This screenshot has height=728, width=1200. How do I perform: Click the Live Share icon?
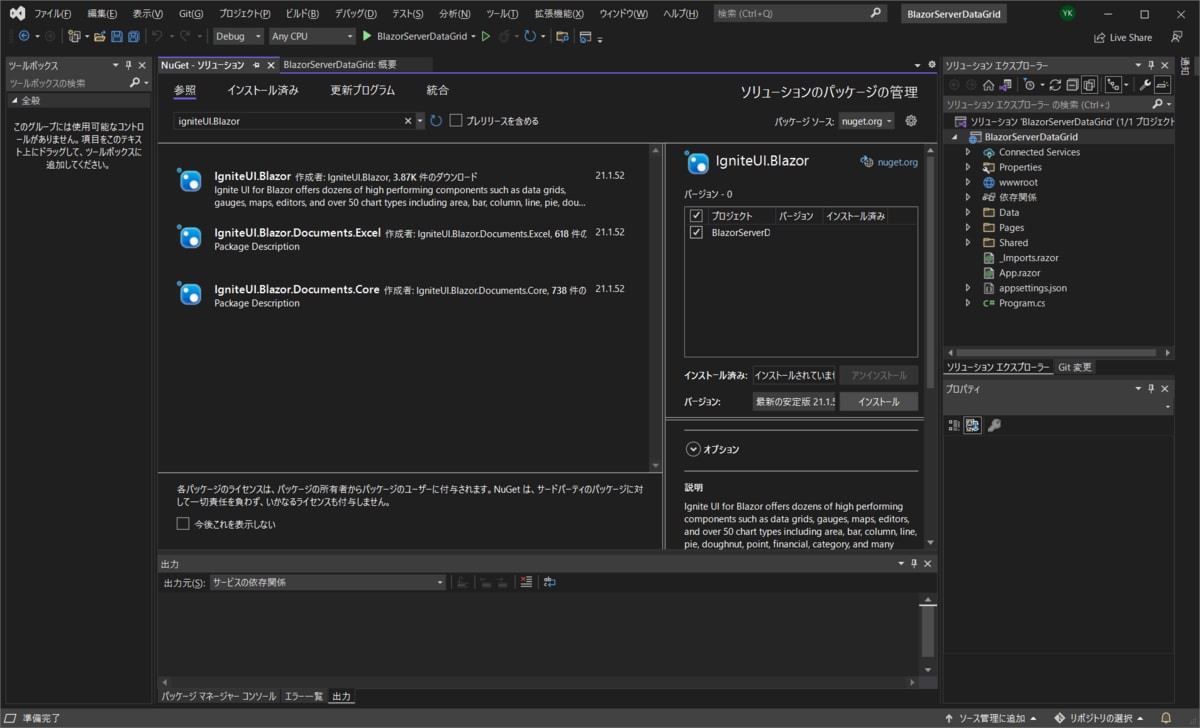1101,37
